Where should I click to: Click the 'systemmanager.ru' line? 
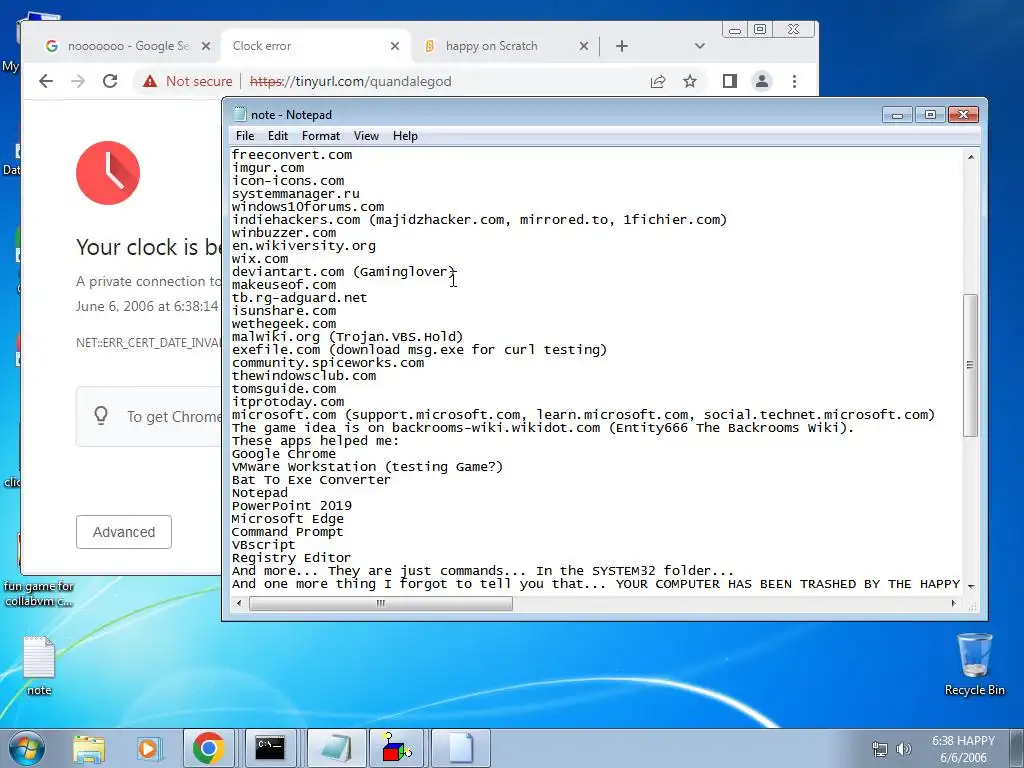pyautogui.click(x=296, y=194)
